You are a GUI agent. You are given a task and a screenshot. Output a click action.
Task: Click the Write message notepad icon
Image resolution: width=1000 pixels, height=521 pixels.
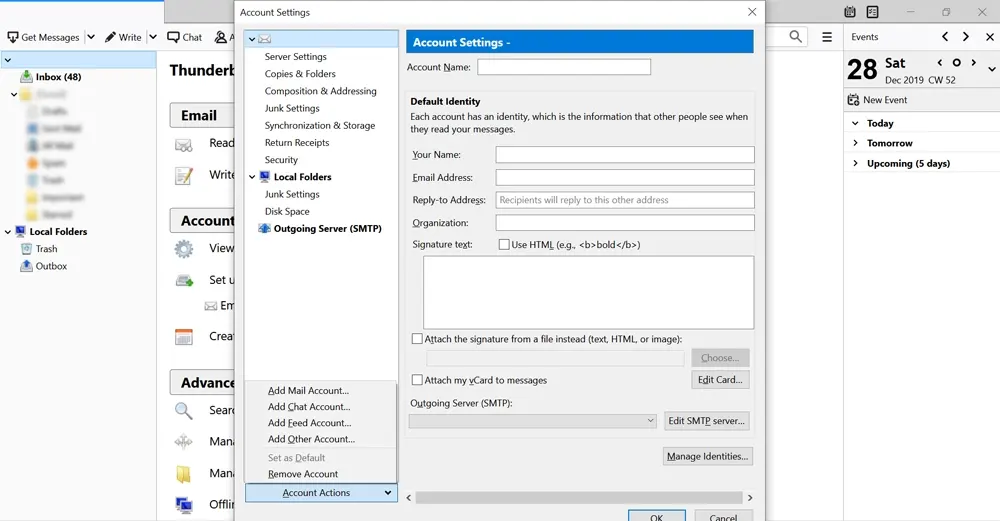tap(184, 175)
